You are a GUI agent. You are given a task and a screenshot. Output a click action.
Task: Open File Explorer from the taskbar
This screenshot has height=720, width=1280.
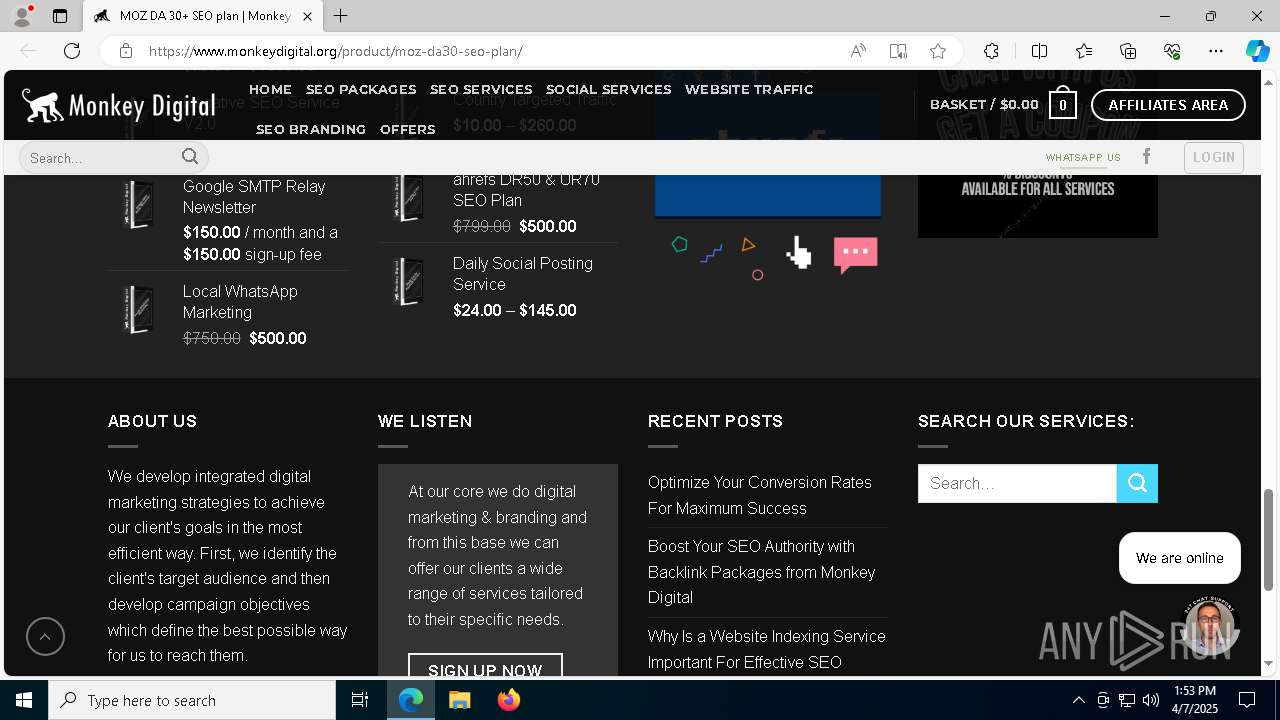pos(459,700)
